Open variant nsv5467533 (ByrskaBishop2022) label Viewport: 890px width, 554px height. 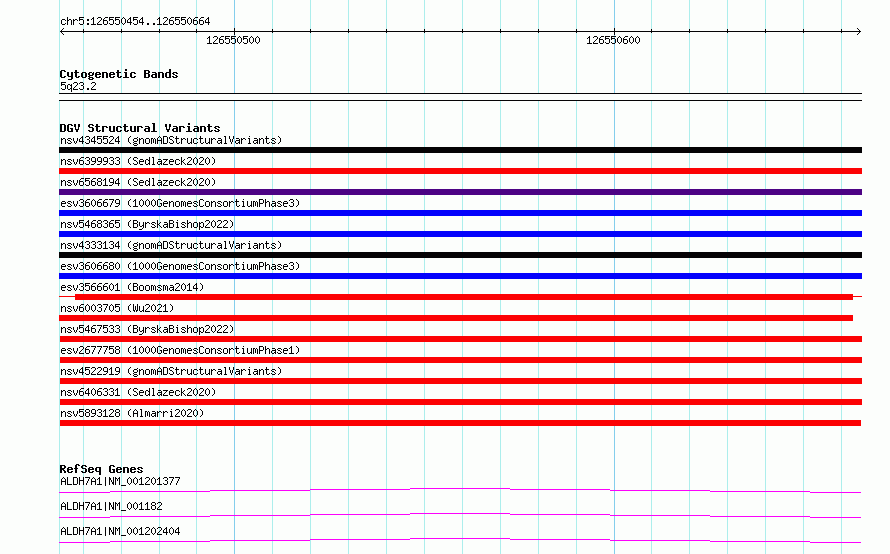pos(147,329)
